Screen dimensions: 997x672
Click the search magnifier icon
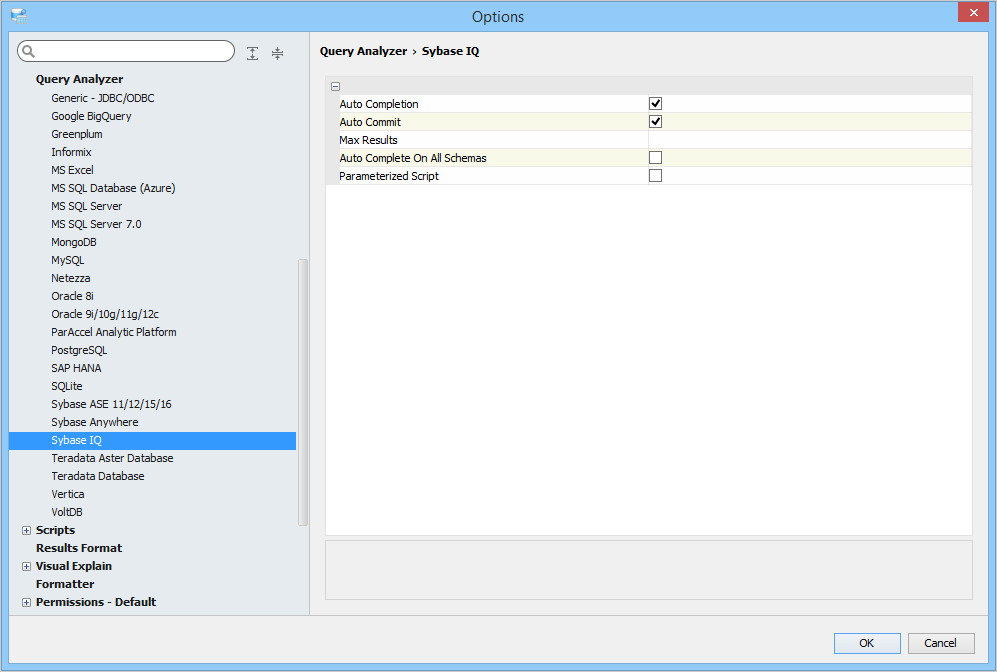tap(28, 51)
